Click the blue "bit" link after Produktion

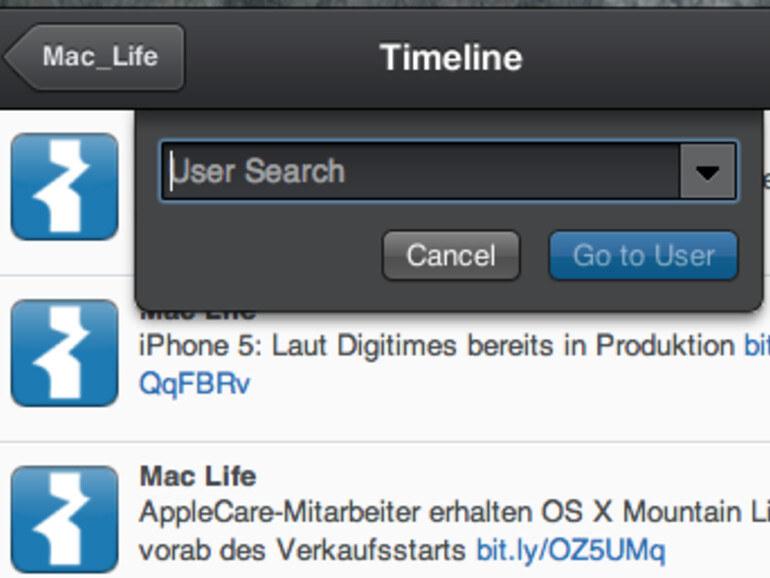click(x=756, y=346)
